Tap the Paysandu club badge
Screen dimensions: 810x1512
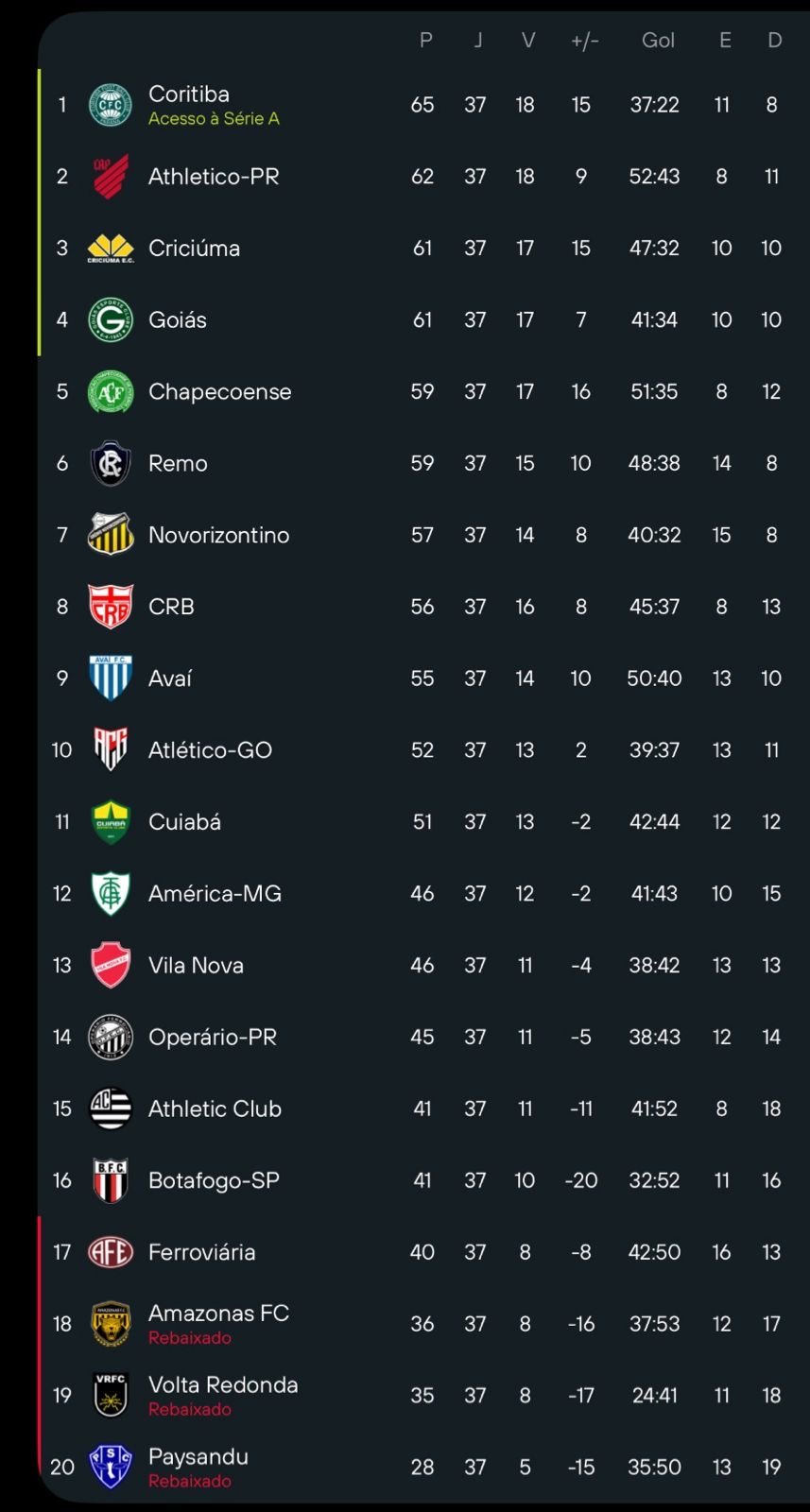(x=111, y=1467)
